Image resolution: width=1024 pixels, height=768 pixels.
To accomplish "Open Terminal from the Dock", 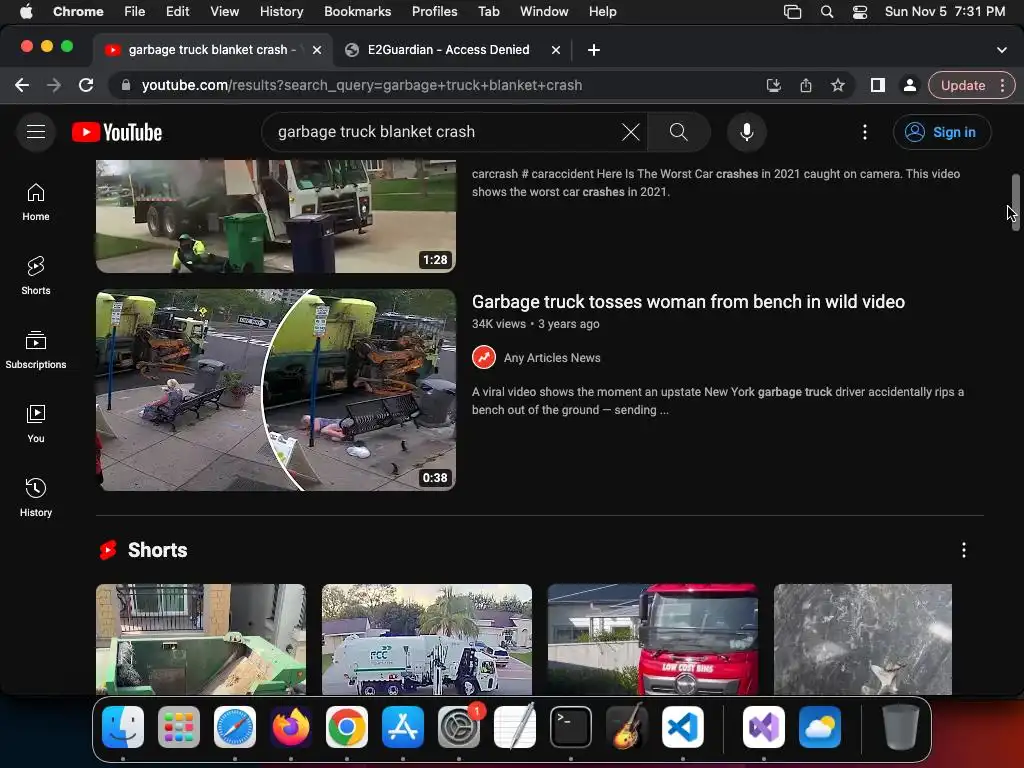I will click(571, 727).
